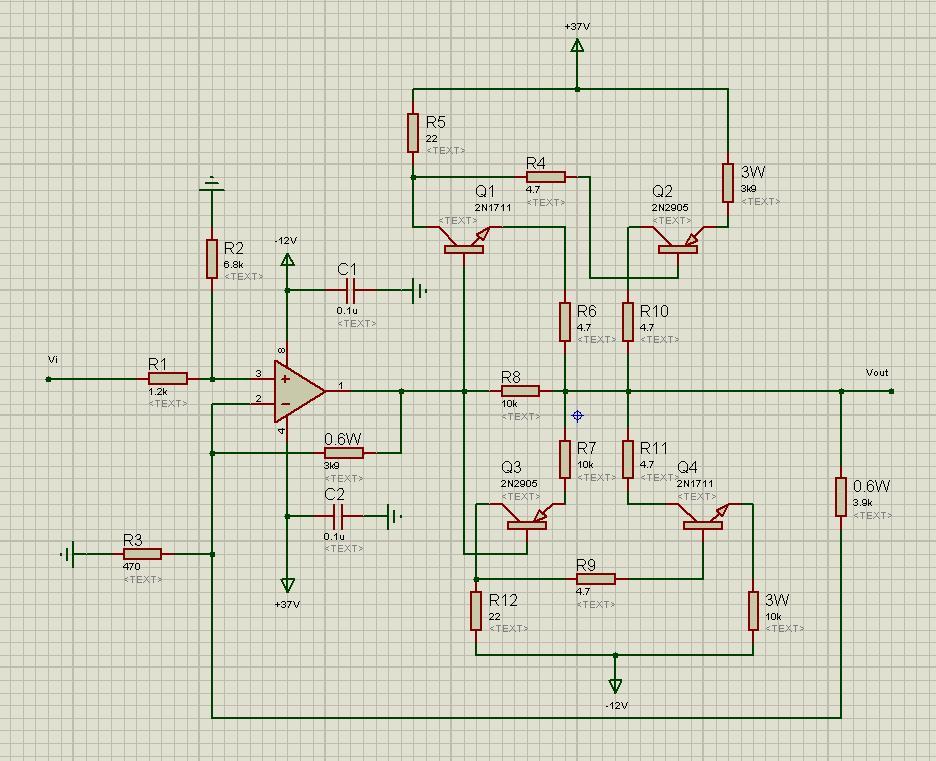Click the 'R7' reference label
The height and width of the screenshot is (761, 936).
point(586,448)
